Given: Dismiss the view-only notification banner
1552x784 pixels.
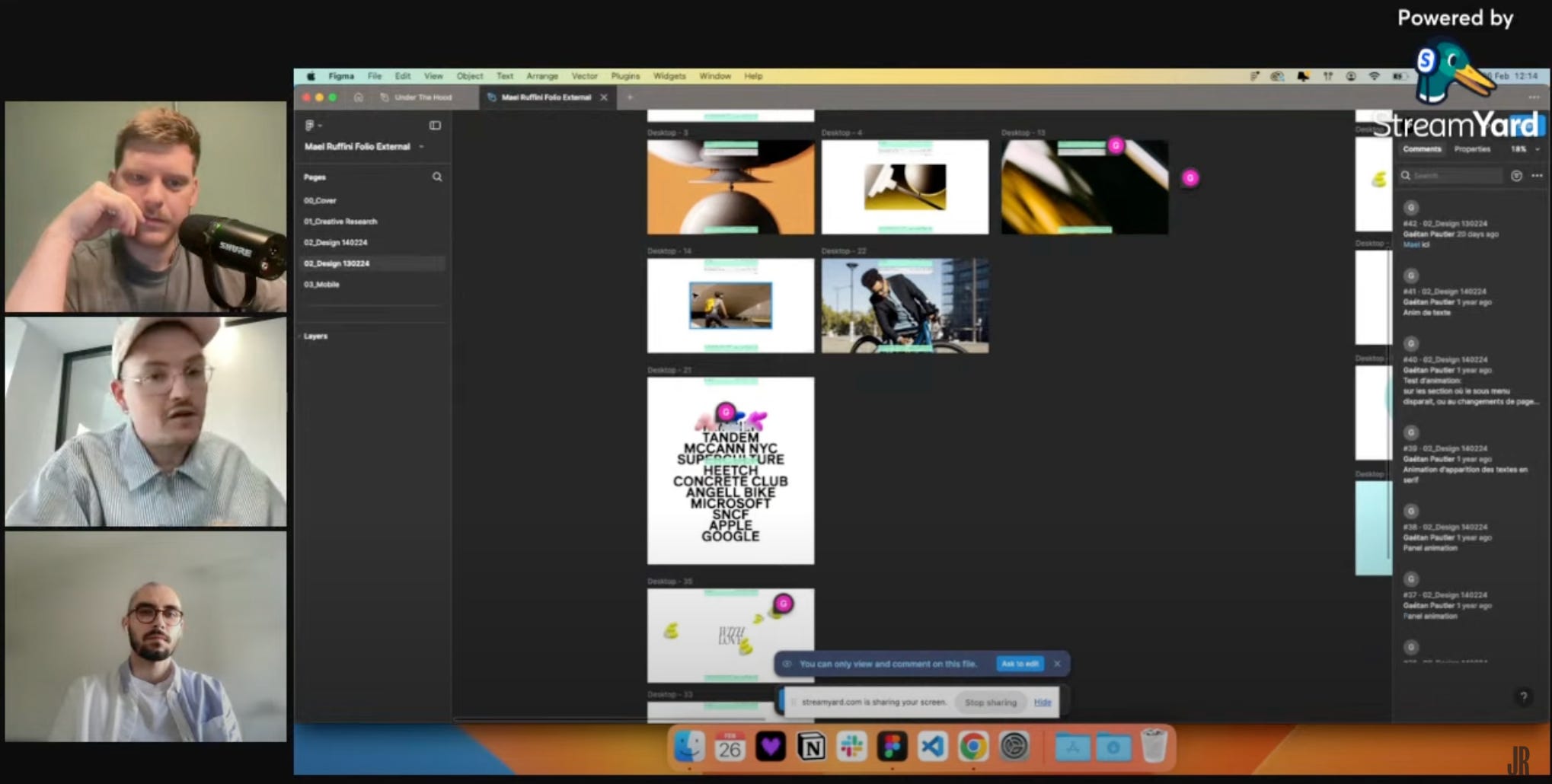Looking at the screenshot, I should pyautogui.click(x=1057, y=664).
